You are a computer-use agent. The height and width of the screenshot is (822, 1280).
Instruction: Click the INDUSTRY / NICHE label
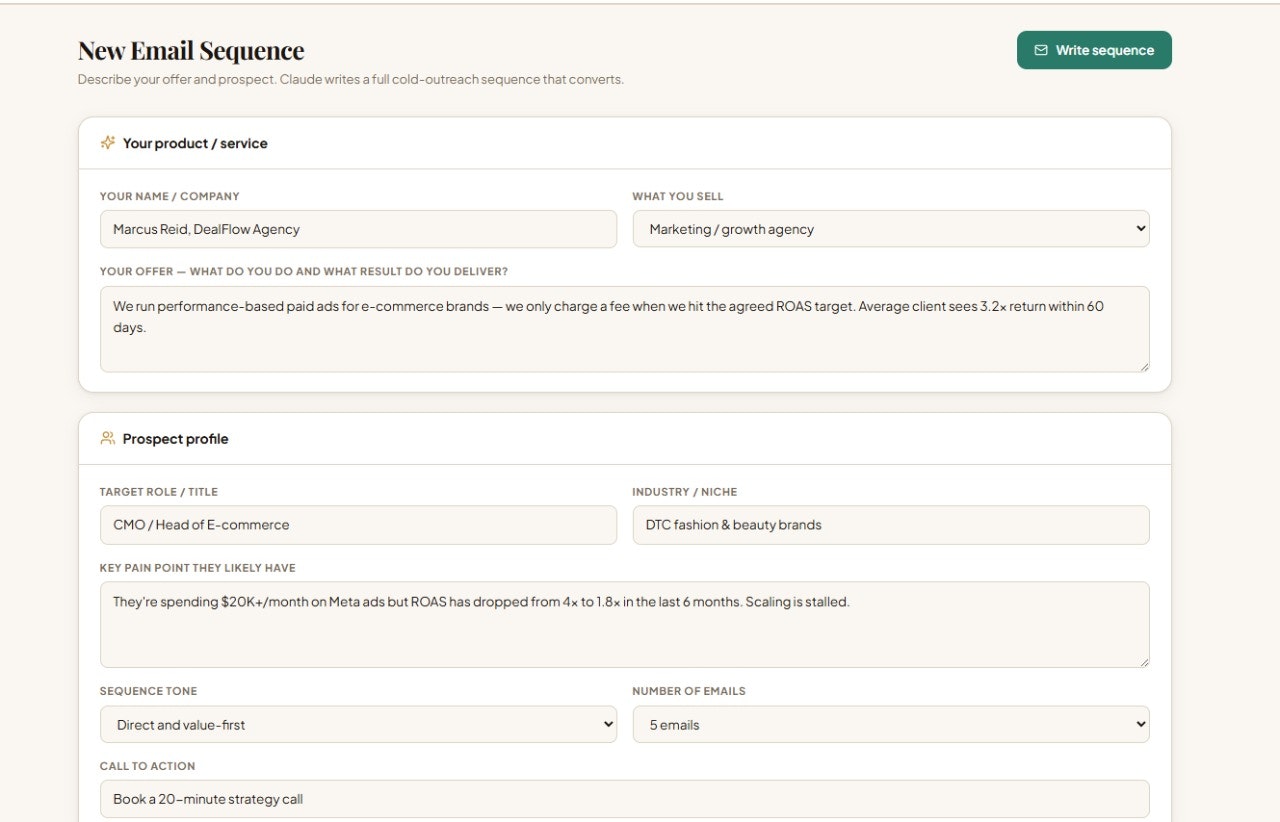click(685, 492)
